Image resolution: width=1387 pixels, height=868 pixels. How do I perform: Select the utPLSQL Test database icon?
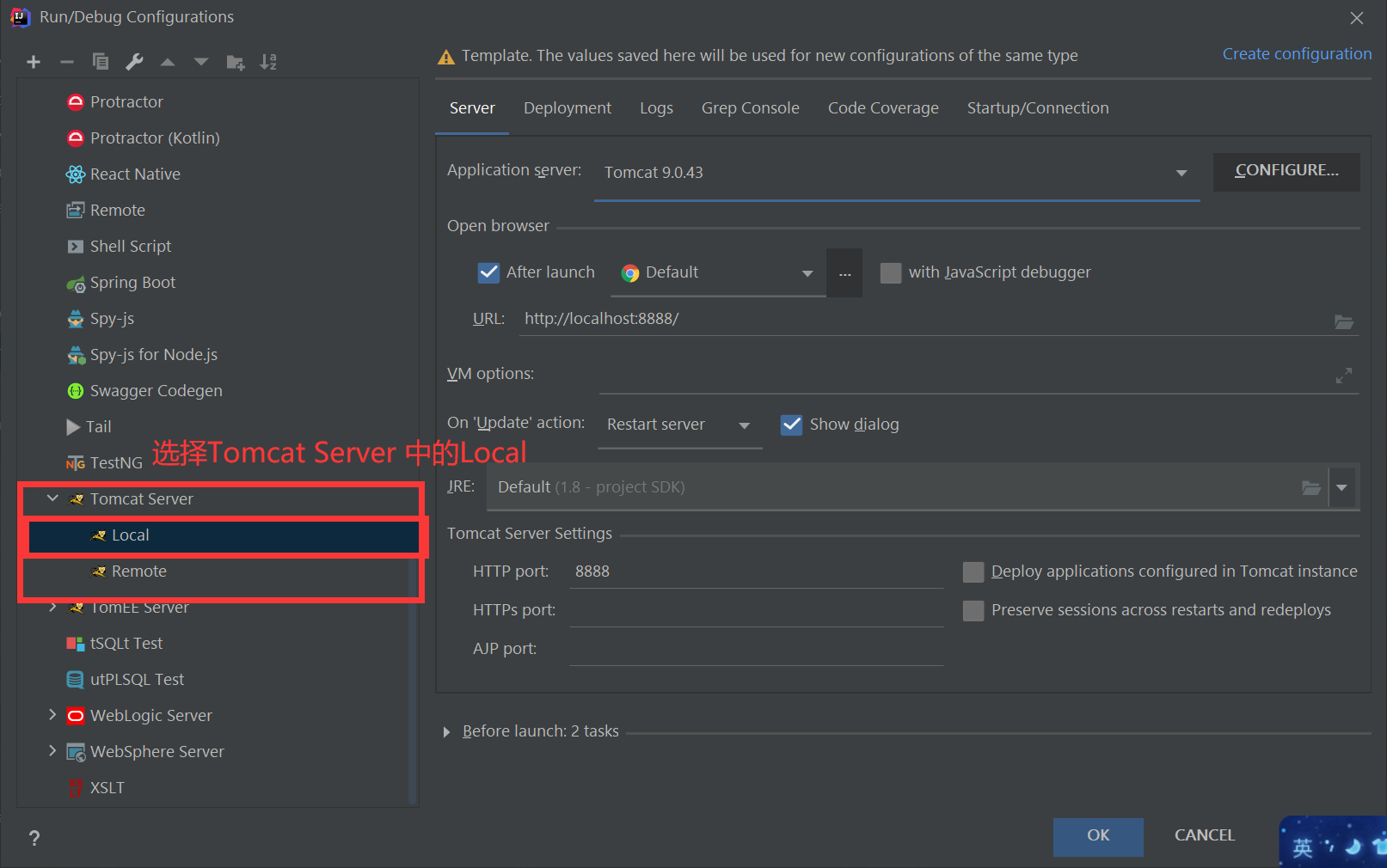(x=76, y=680)
